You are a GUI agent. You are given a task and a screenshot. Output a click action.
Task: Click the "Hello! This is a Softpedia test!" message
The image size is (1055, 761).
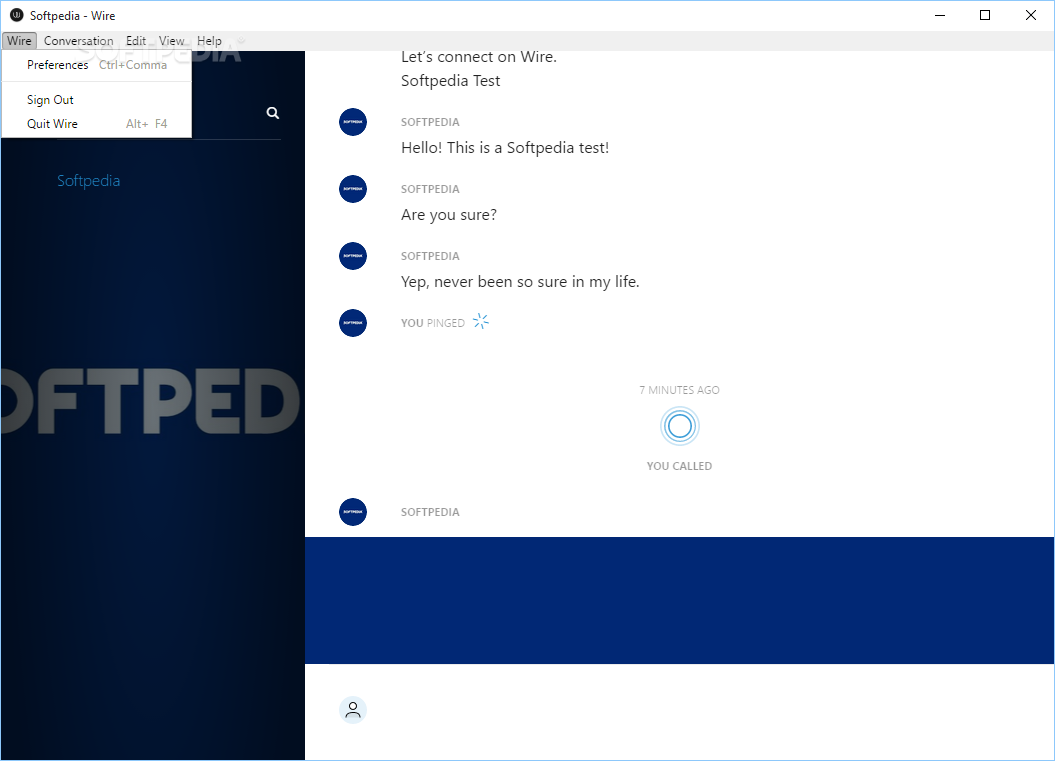505,148
